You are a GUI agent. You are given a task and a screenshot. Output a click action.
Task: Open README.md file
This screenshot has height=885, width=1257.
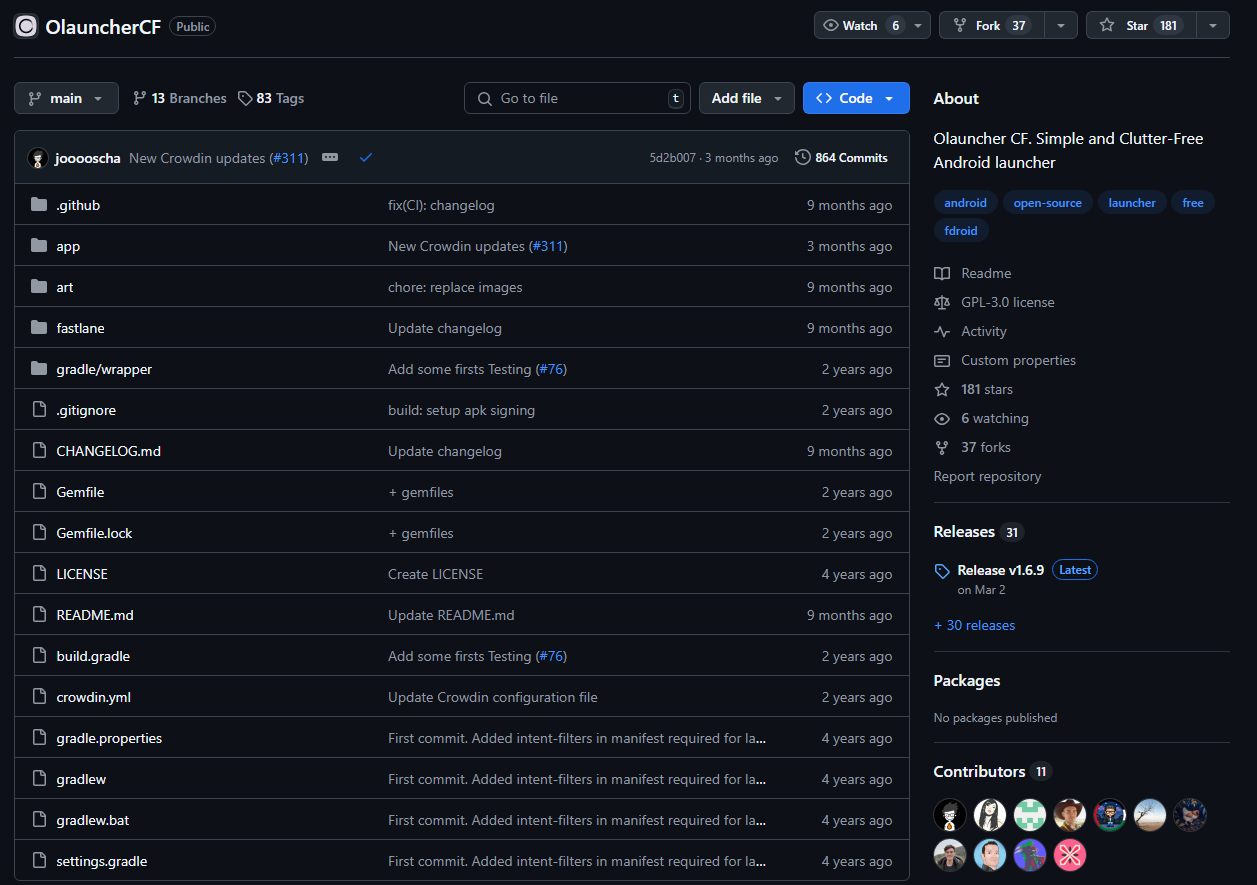click(x=95, y=615)
